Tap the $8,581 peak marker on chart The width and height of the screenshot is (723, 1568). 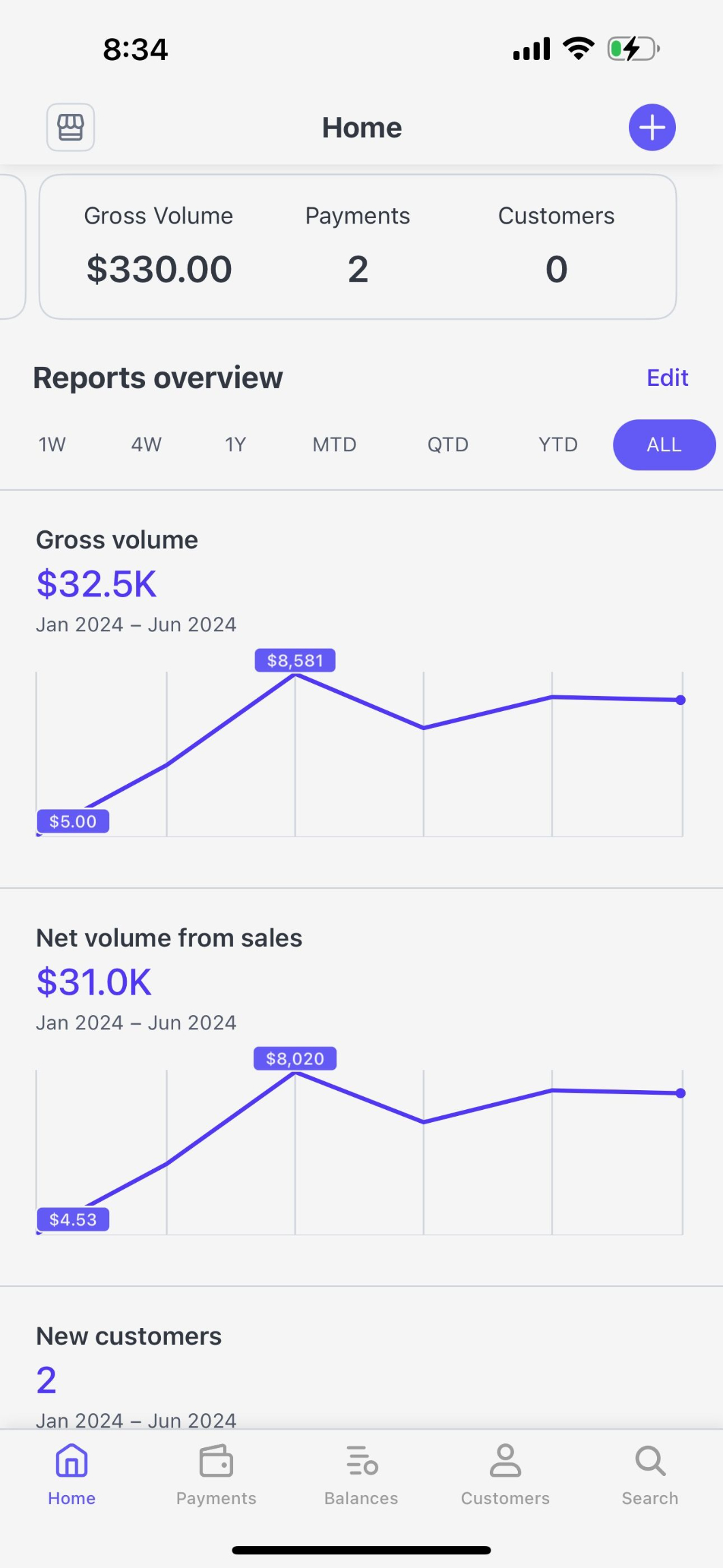(x=295, y=661)
